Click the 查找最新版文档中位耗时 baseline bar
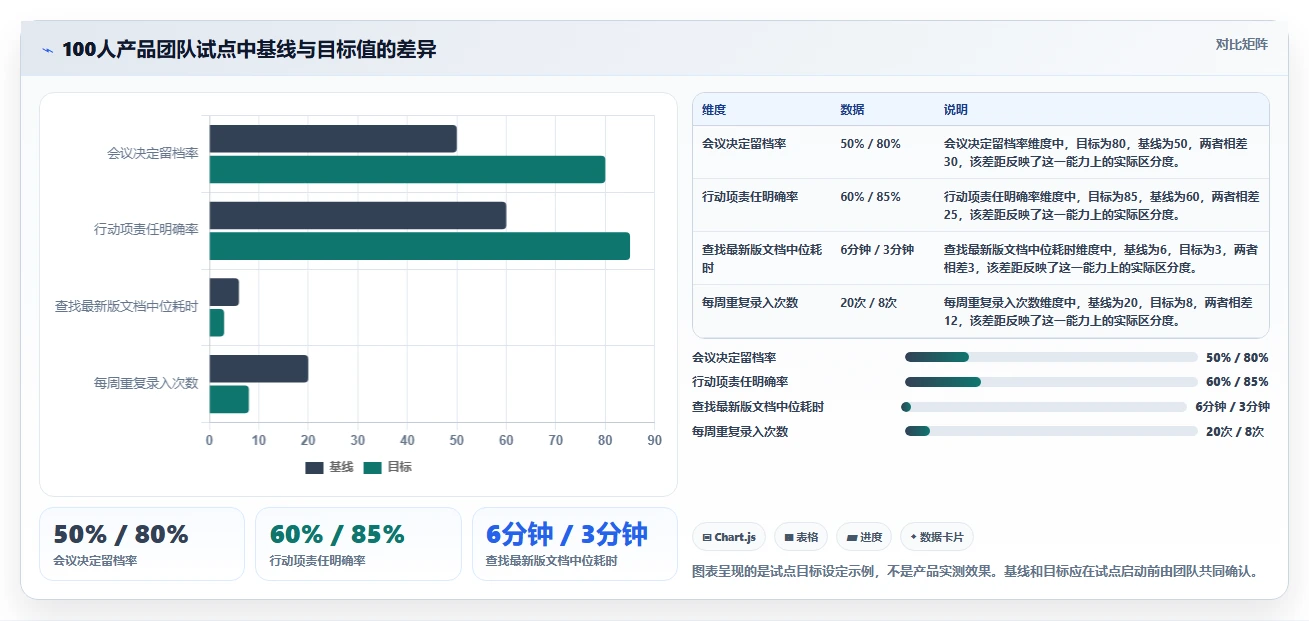 tap(224, 292)
